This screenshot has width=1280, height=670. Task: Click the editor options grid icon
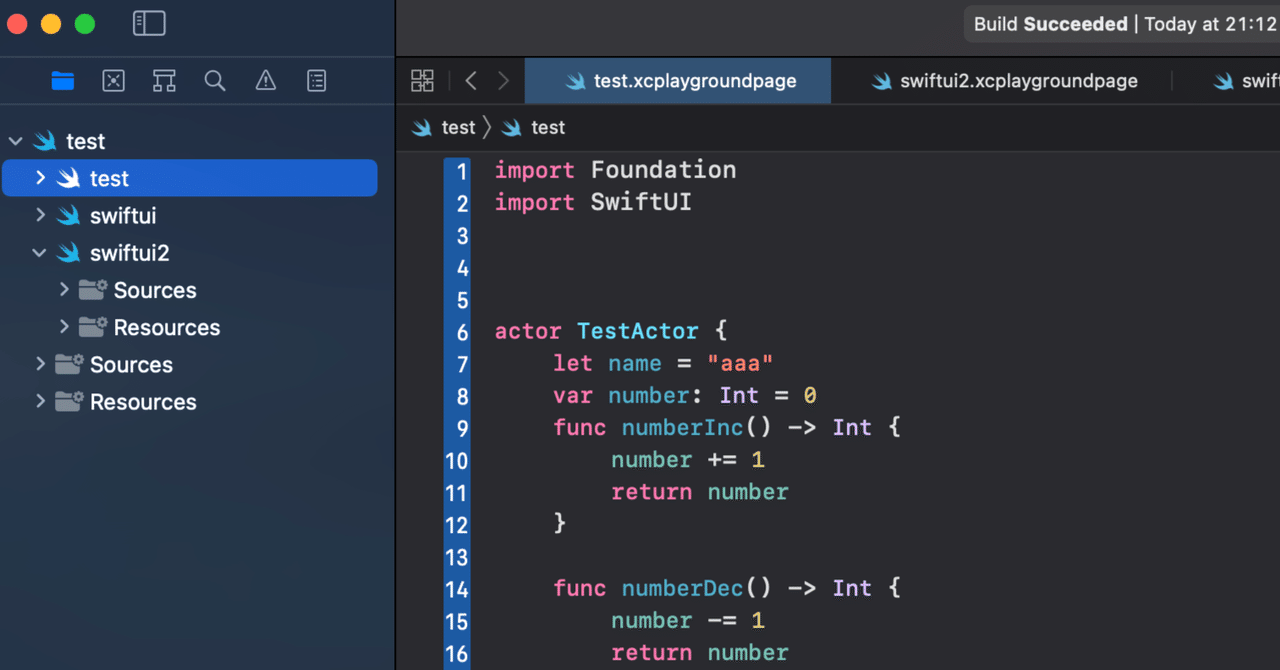point(422,80)
